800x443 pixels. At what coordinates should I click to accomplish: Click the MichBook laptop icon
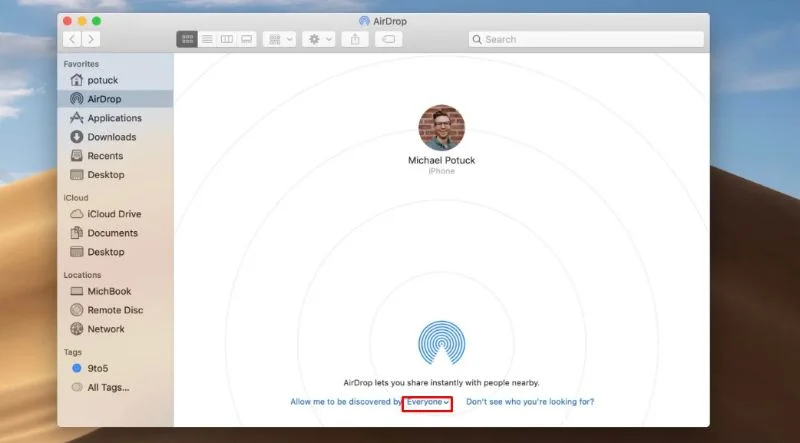(77, 291)
